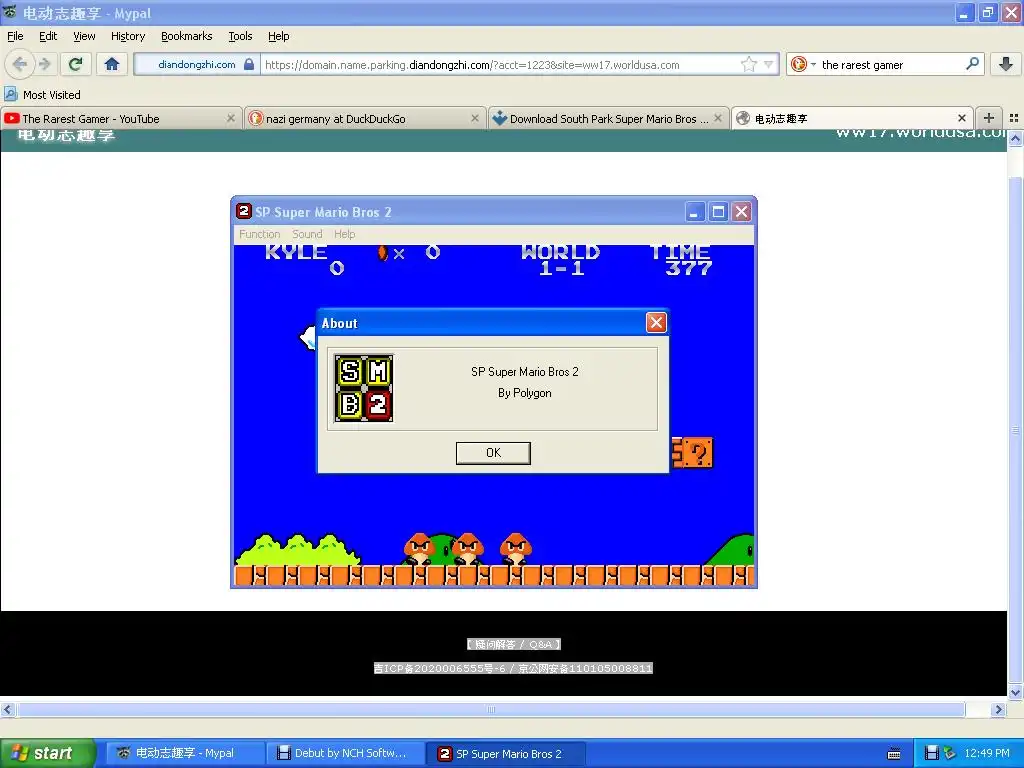1024x768 pixels.
Task: Click the system clock showing 12:49 PM
Action: pos(987,753)
